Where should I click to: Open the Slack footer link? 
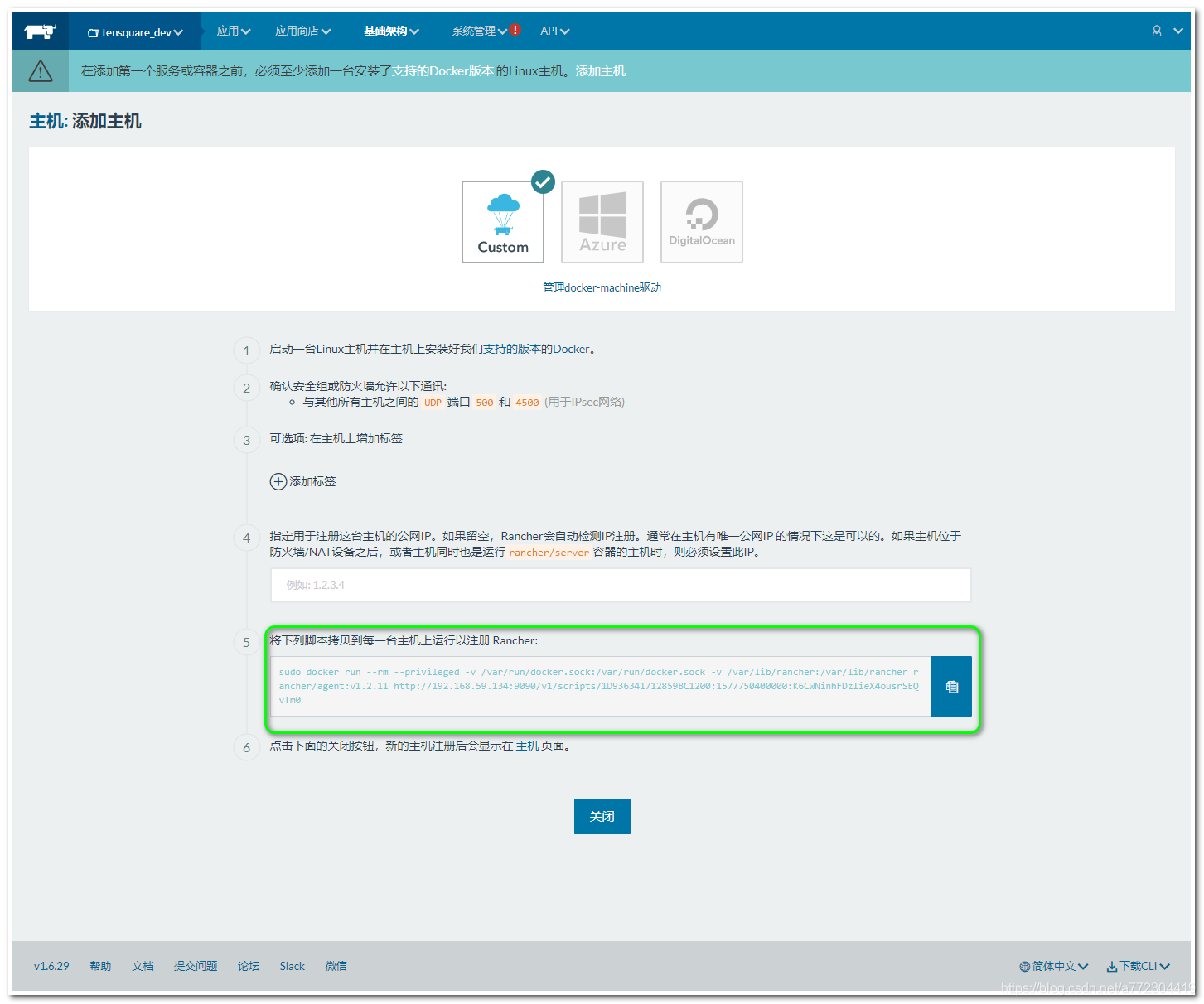pos(293,966)
